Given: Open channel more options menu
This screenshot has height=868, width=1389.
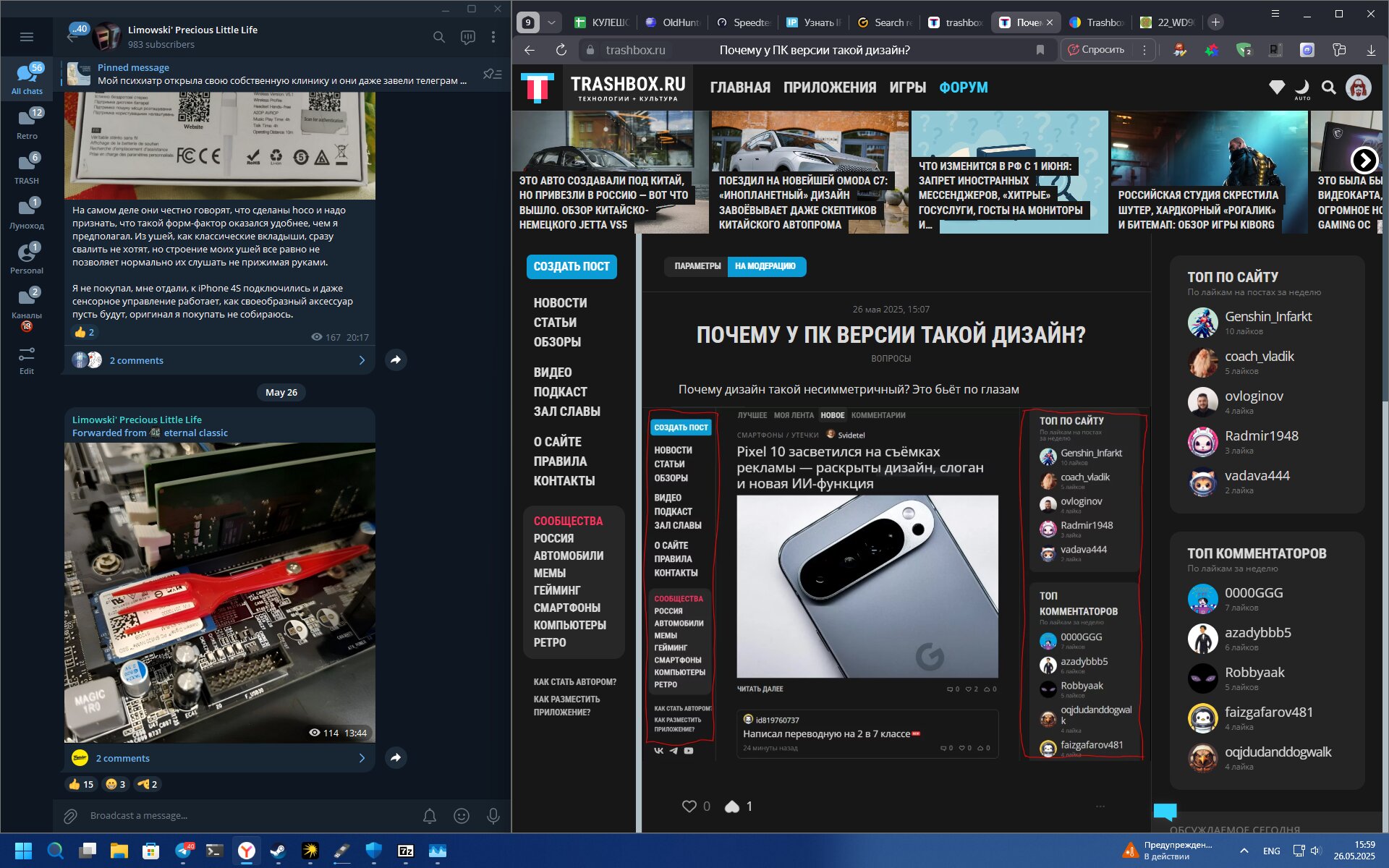Looking at the screenshot, I should point(493,37).
